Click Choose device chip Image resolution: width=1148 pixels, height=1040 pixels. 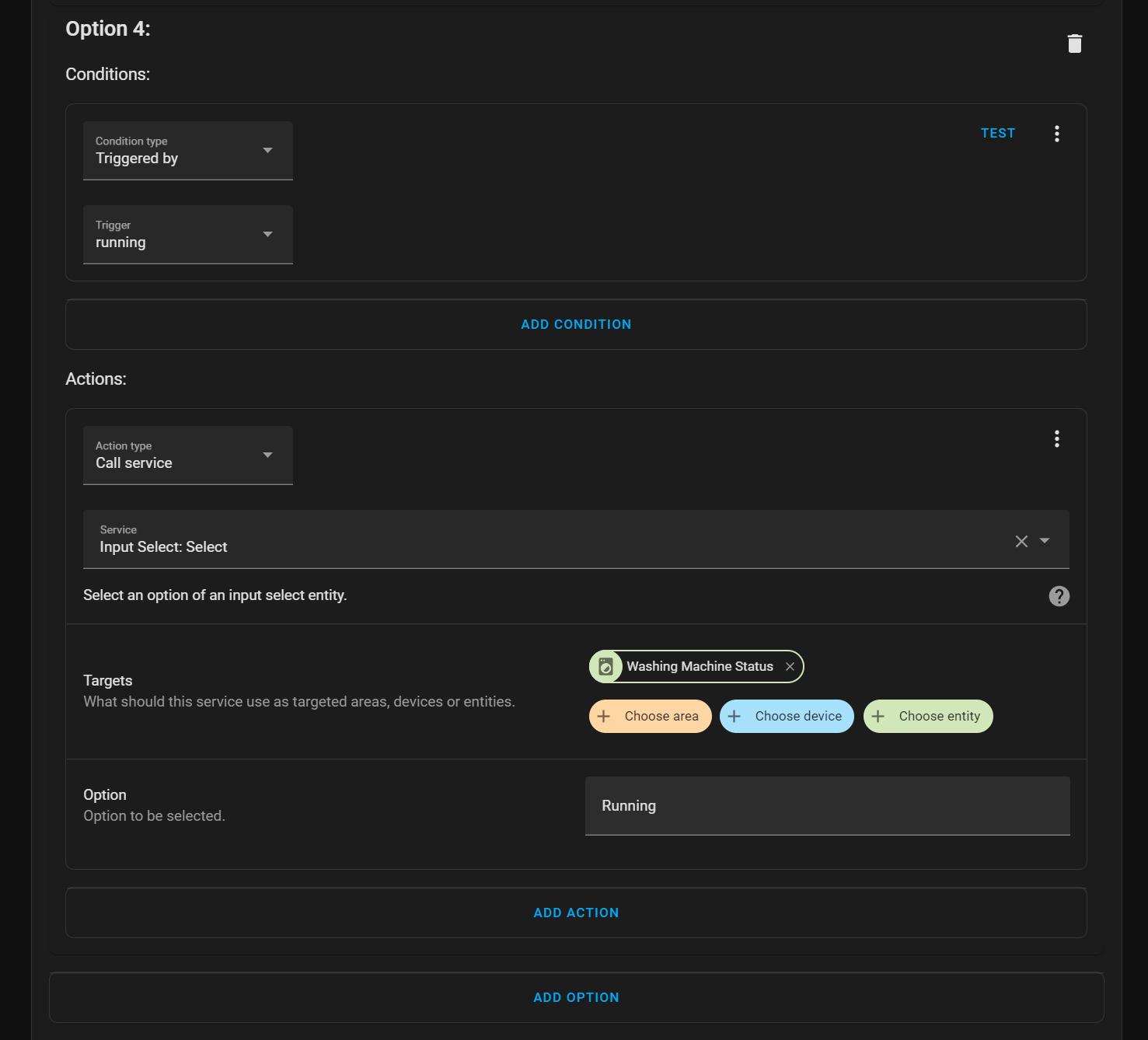pyautogui.click(x=787, y=717)
